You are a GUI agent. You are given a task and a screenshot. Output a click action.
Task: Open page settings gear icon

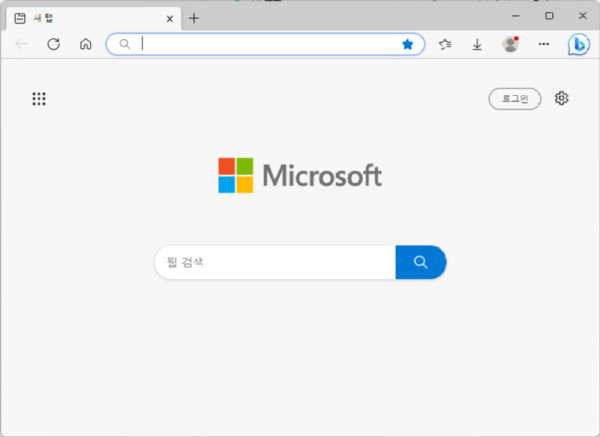tap(561, 98)
